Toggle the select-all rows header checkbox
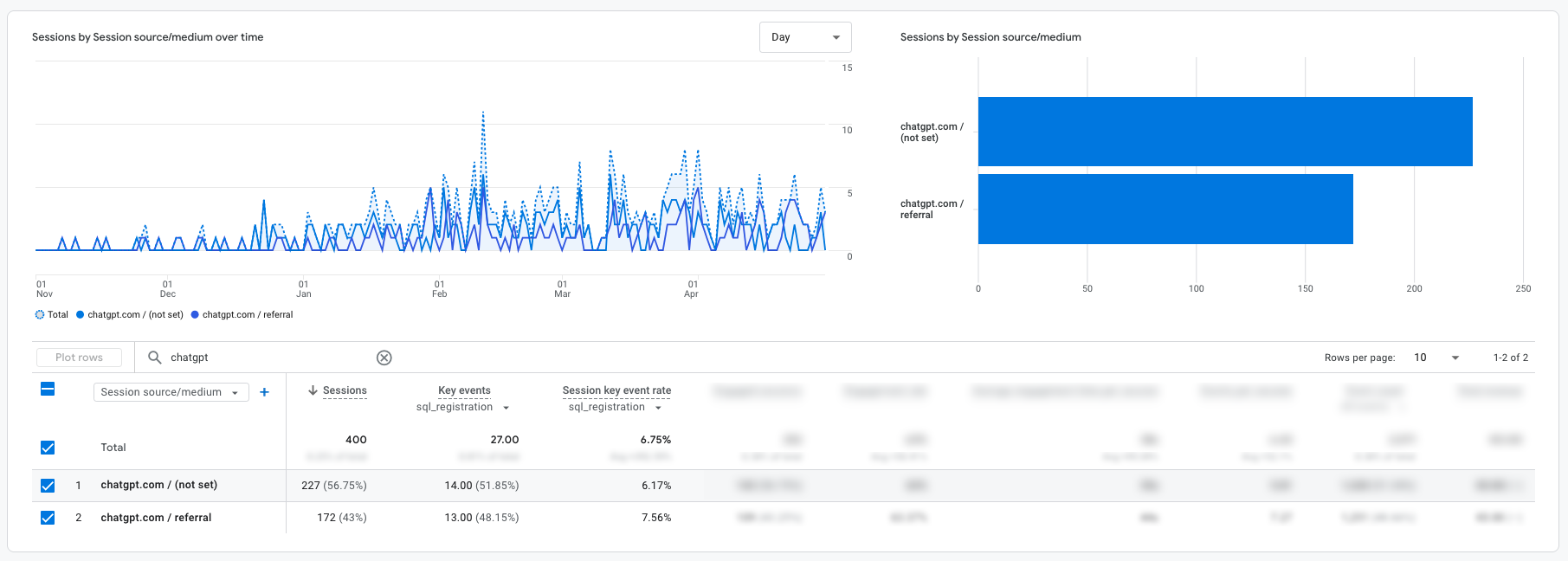Viewport: 1568px width, 561px height. coord(48,389)
